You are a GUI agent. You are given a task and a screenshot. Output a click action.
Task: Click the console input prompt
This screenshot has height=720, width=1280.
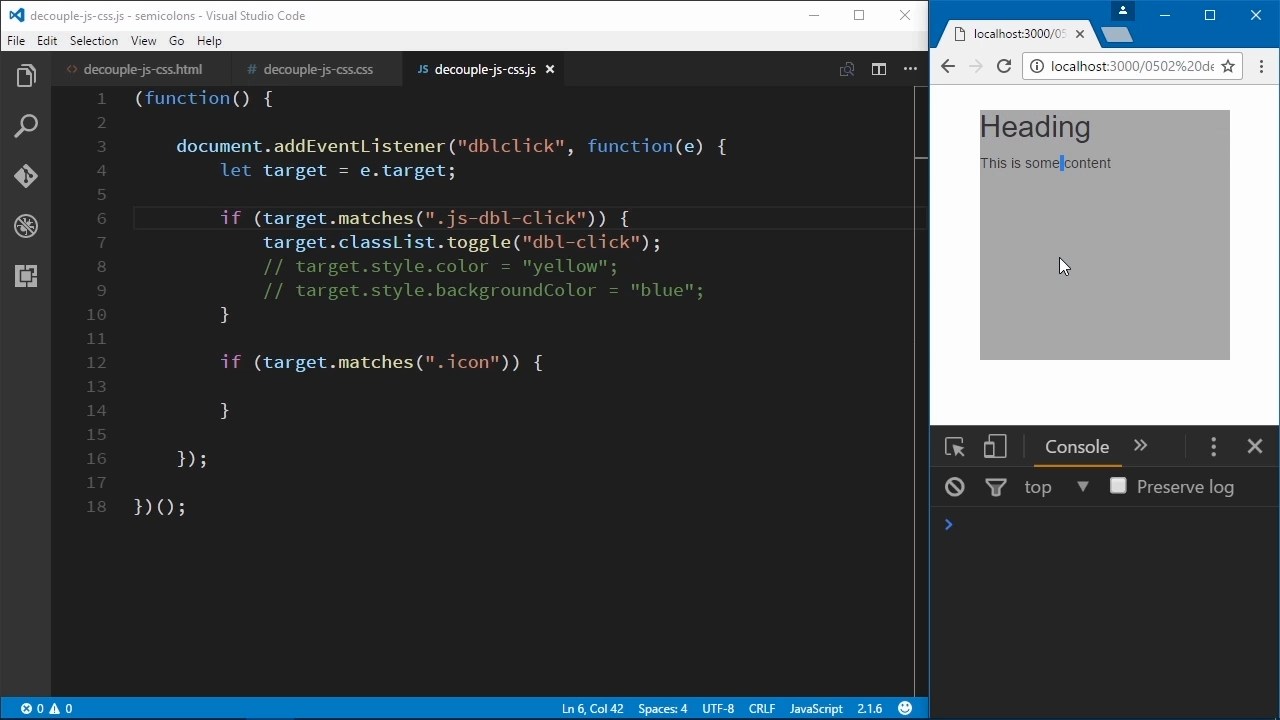(x=1105, y=524)
